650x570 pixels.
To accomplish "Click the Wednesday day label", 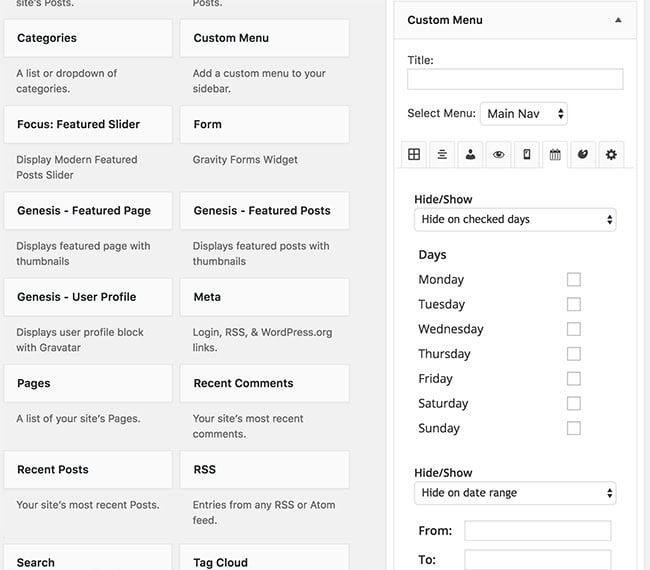I will tap(451, 329).
